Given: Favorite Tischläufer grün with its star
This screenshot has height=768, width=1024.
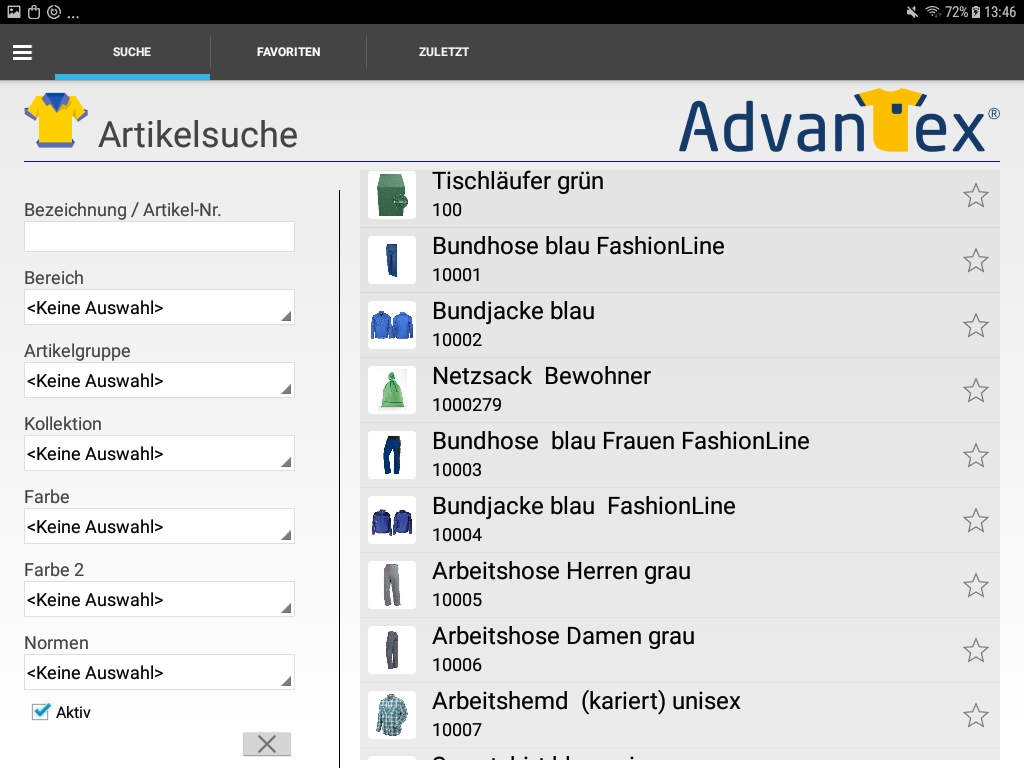Looking at the screenshot, I should pos(976,195).
